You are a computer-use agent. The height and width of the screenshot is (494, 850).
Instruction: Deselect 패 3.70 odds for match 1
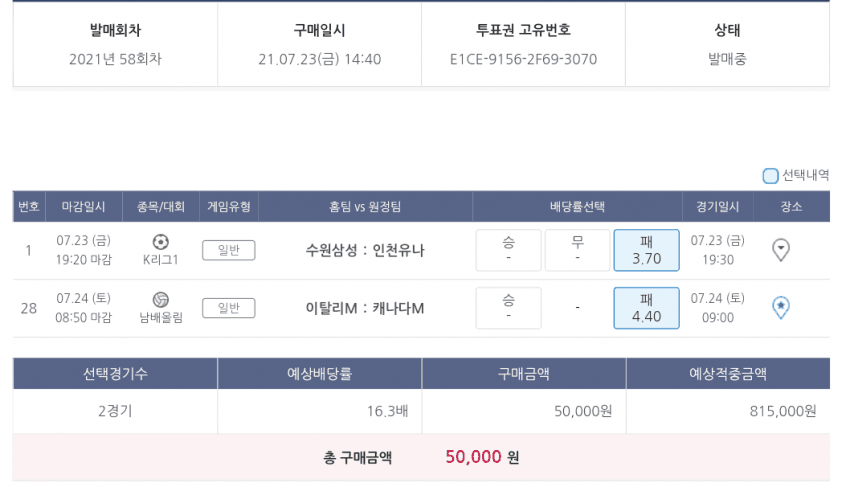coord(646,250)
